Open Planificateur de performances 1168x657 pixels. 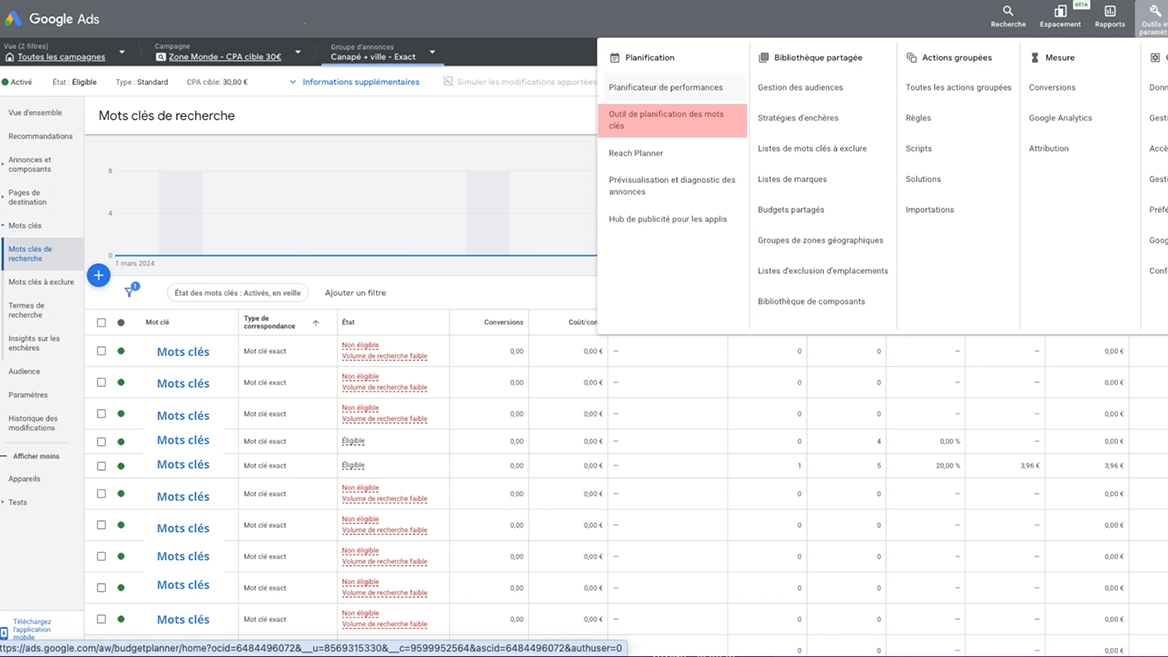coord(665,87)
